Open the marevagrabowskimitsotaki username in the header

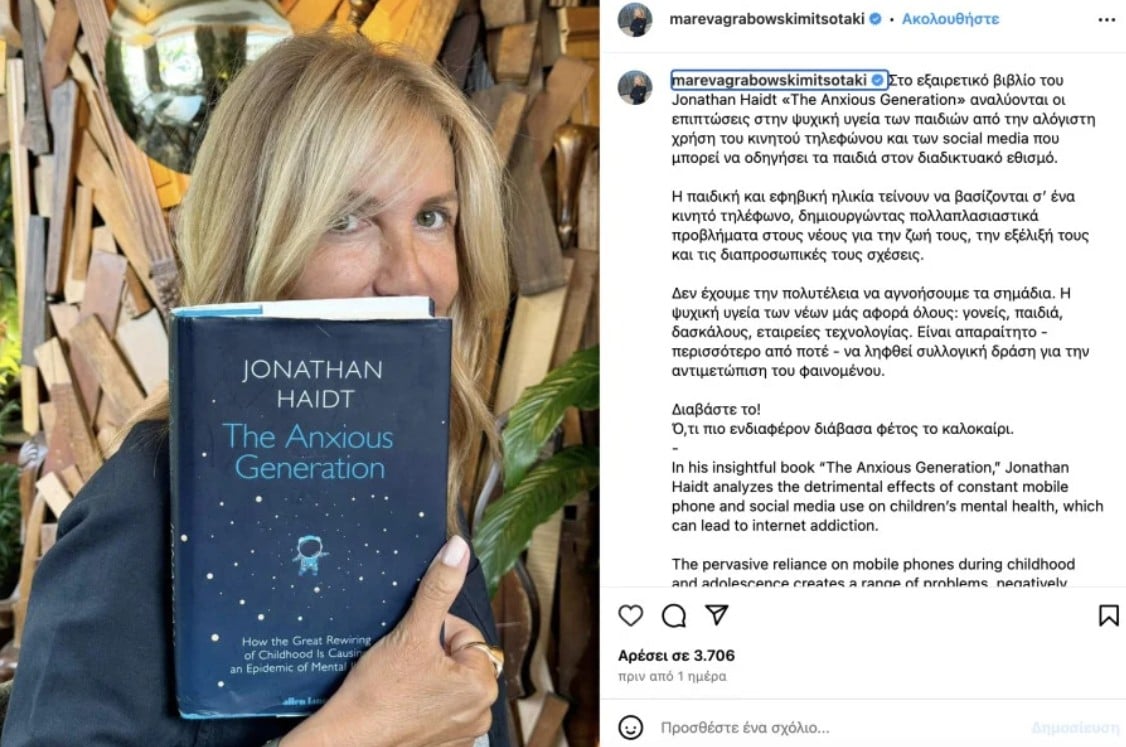766,19
